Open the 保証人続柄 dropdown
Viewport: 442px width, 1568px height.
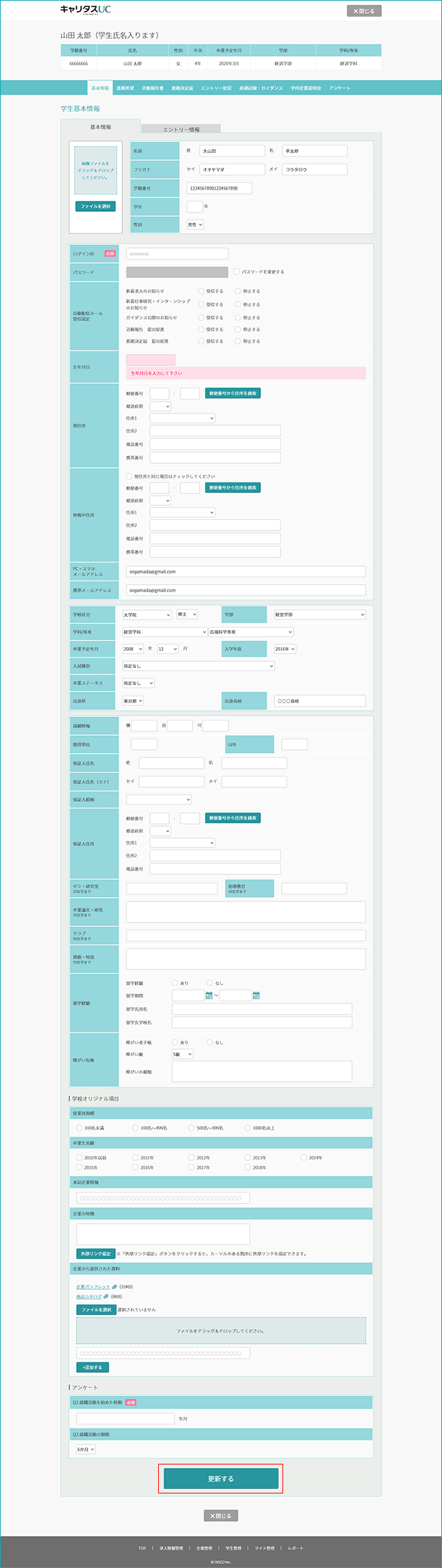pos(159,799)
